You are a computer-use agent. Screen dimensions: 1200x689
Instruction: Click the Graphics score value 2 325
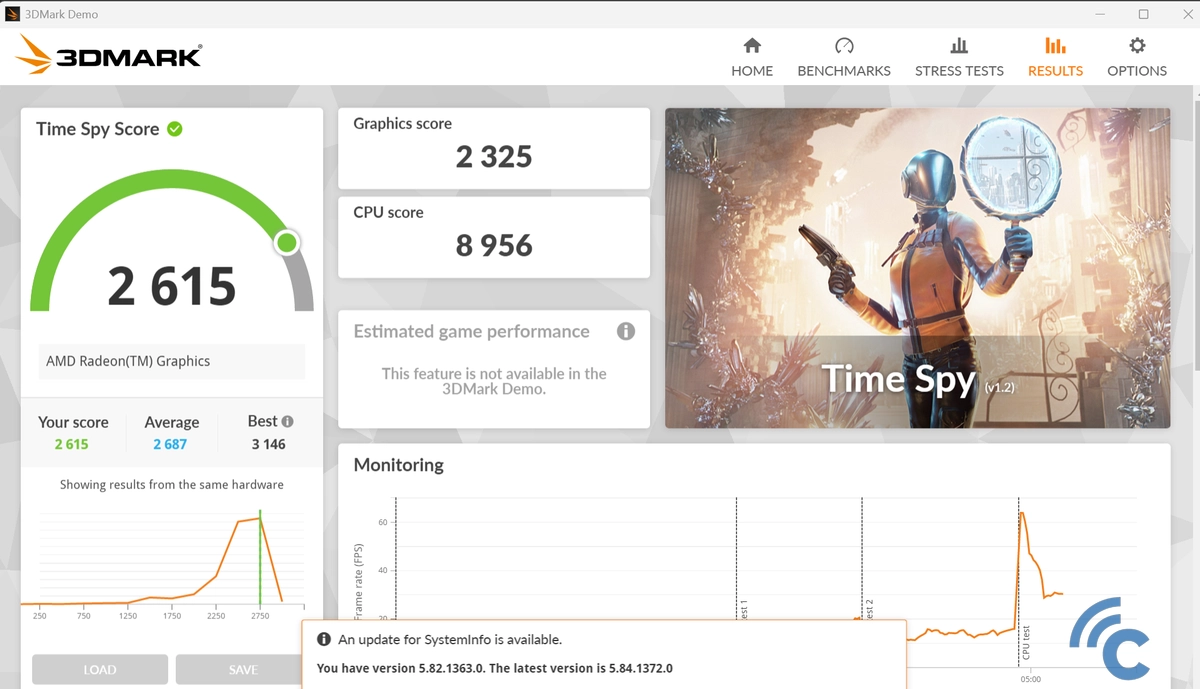(x=494, y=157)
